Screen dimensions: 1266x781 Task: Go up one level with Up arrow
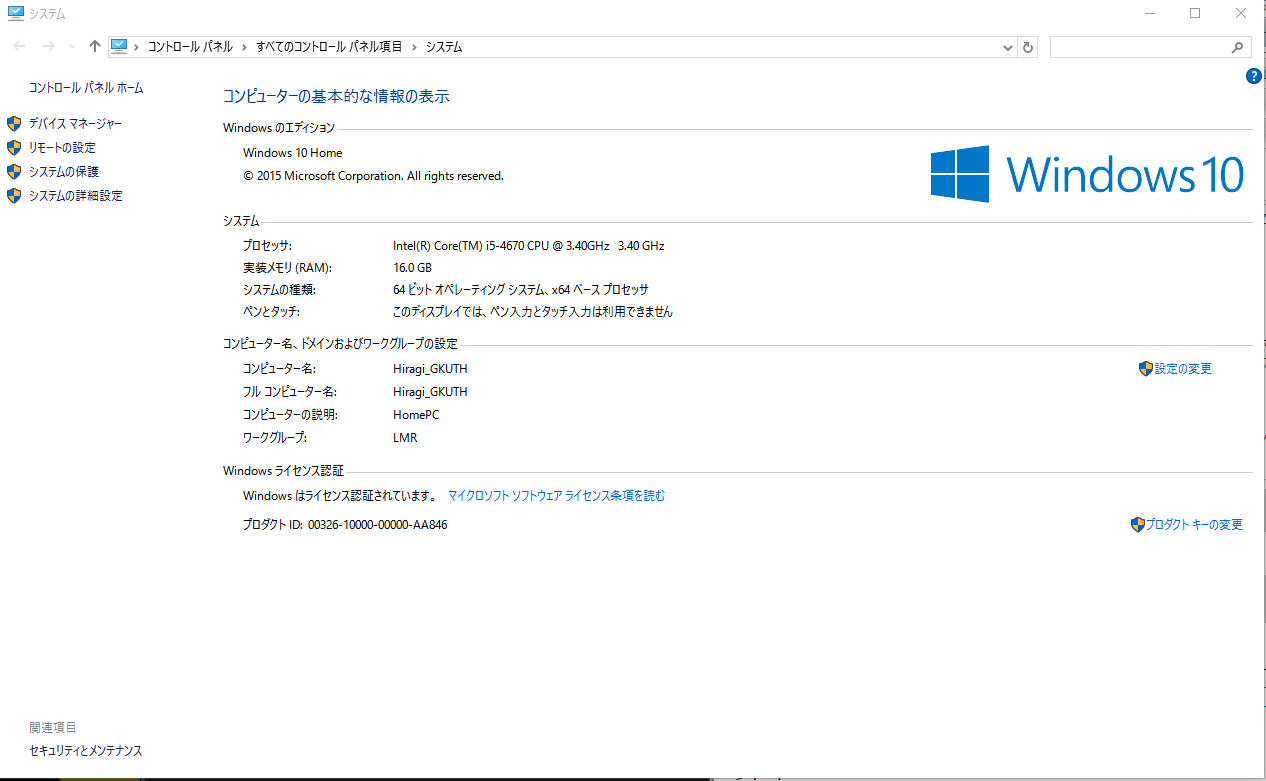[x=95, y=47]
